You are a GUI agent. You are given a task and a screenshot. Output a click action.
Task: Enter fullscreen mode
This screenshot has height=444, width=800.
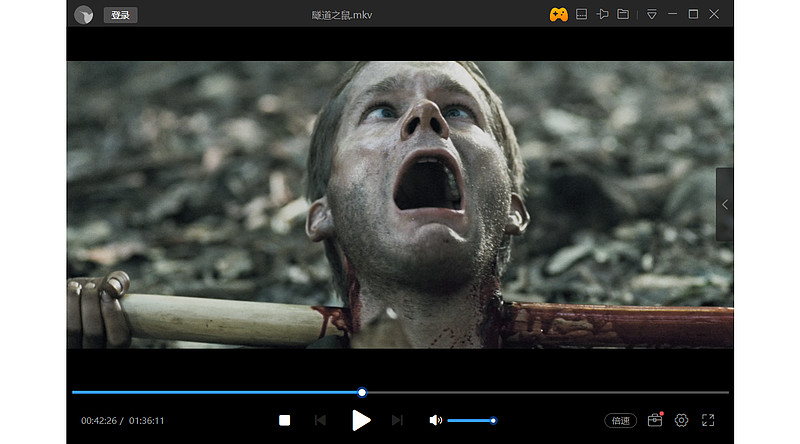coord(708,420)
